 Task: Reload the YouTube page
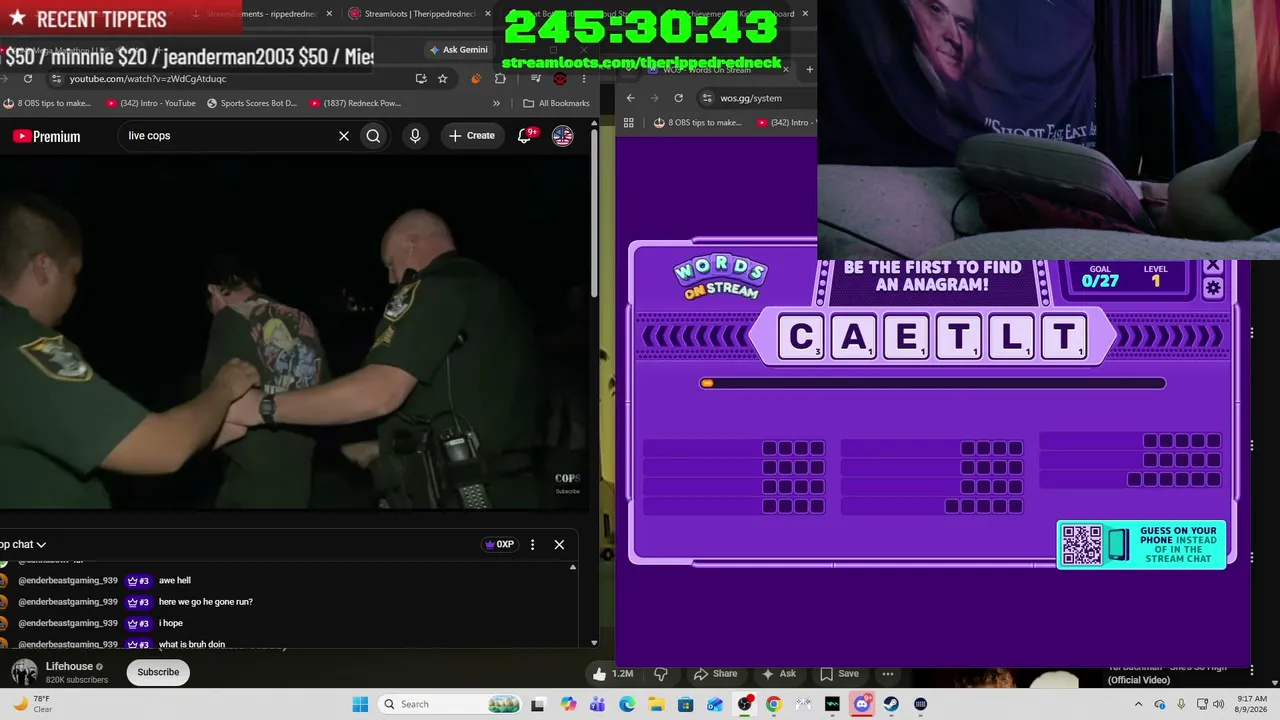pos(28,79)
